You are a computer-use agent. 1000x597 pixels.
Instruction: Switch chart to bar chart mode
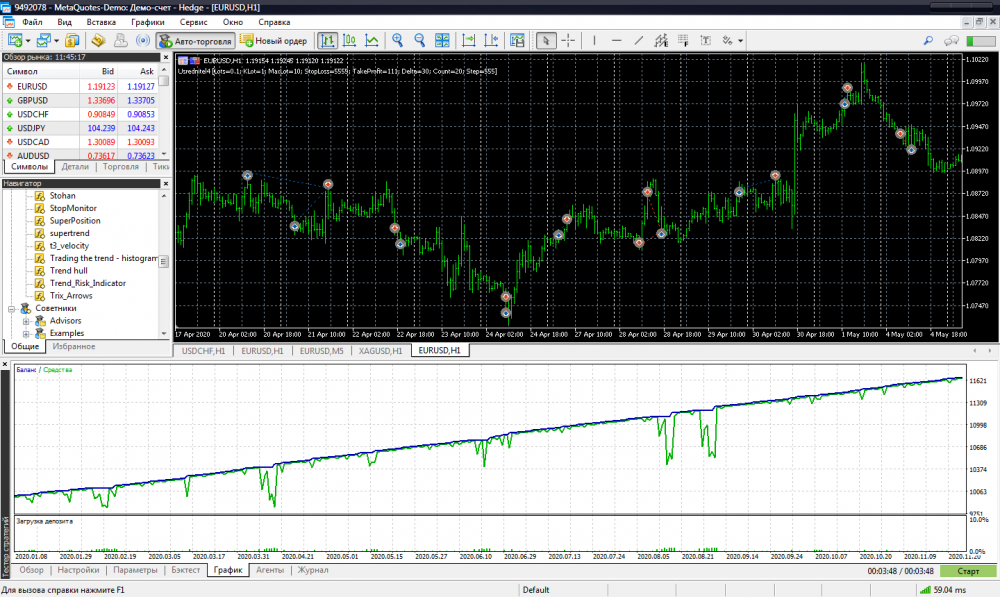[327, 41]
